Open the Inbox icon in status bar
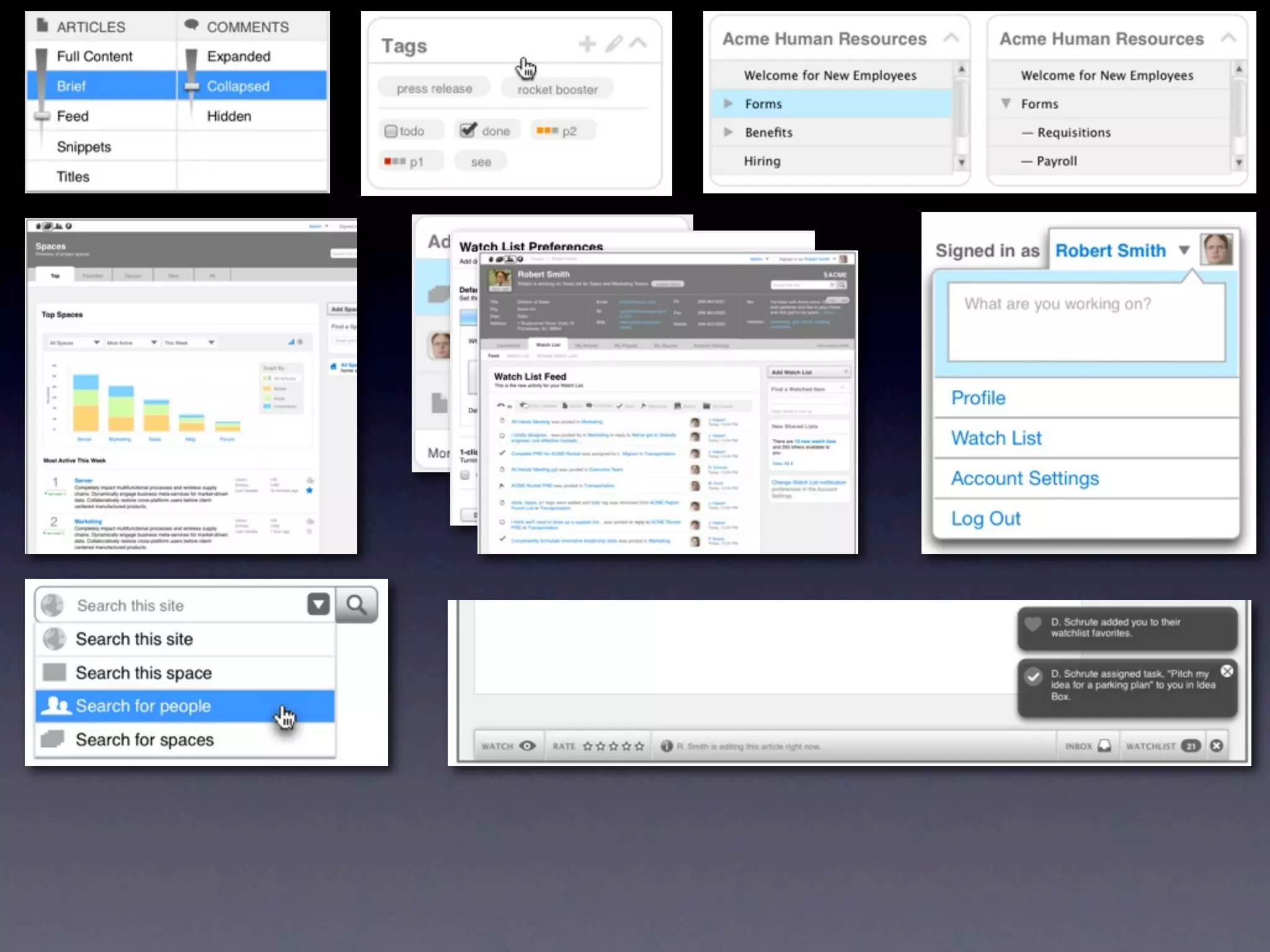 [1104, 746]
